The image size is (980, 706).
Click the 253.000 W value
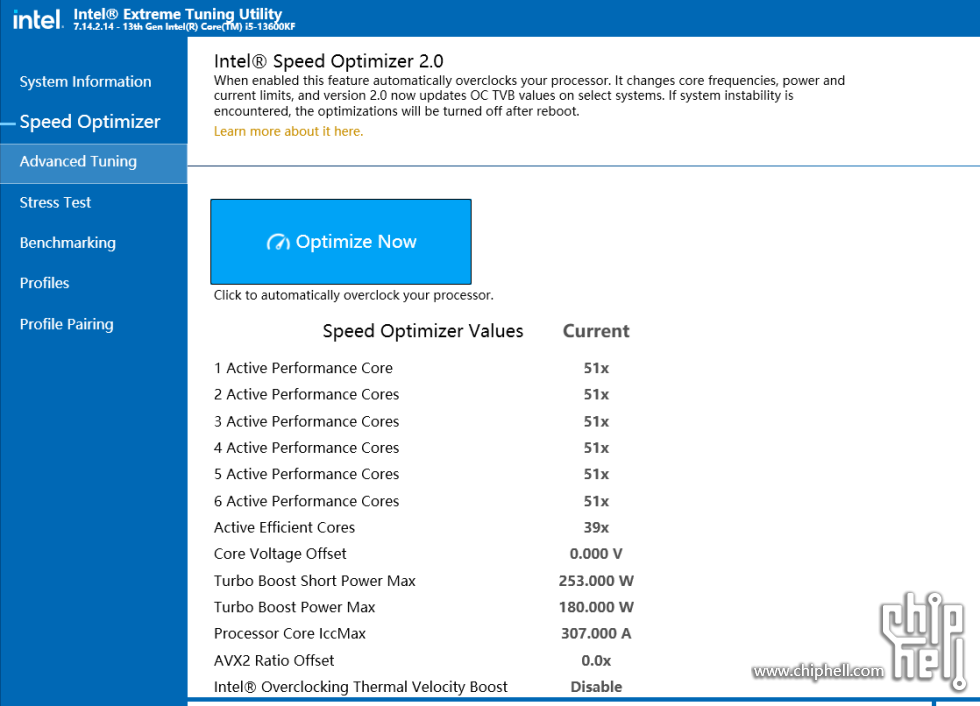596,580
